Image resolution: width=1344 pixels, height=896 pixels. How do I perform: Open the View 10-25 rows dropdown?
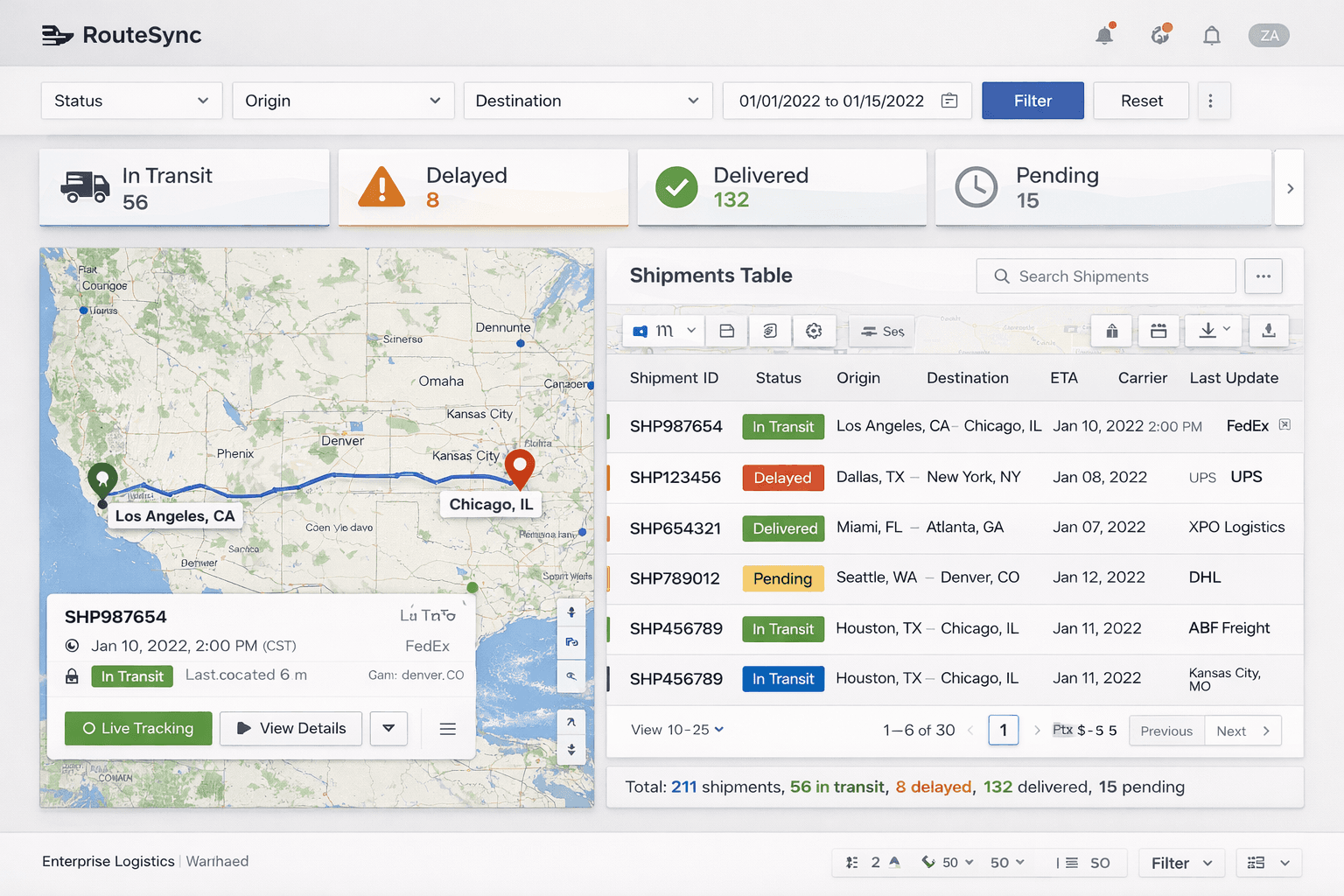(677, 730)
